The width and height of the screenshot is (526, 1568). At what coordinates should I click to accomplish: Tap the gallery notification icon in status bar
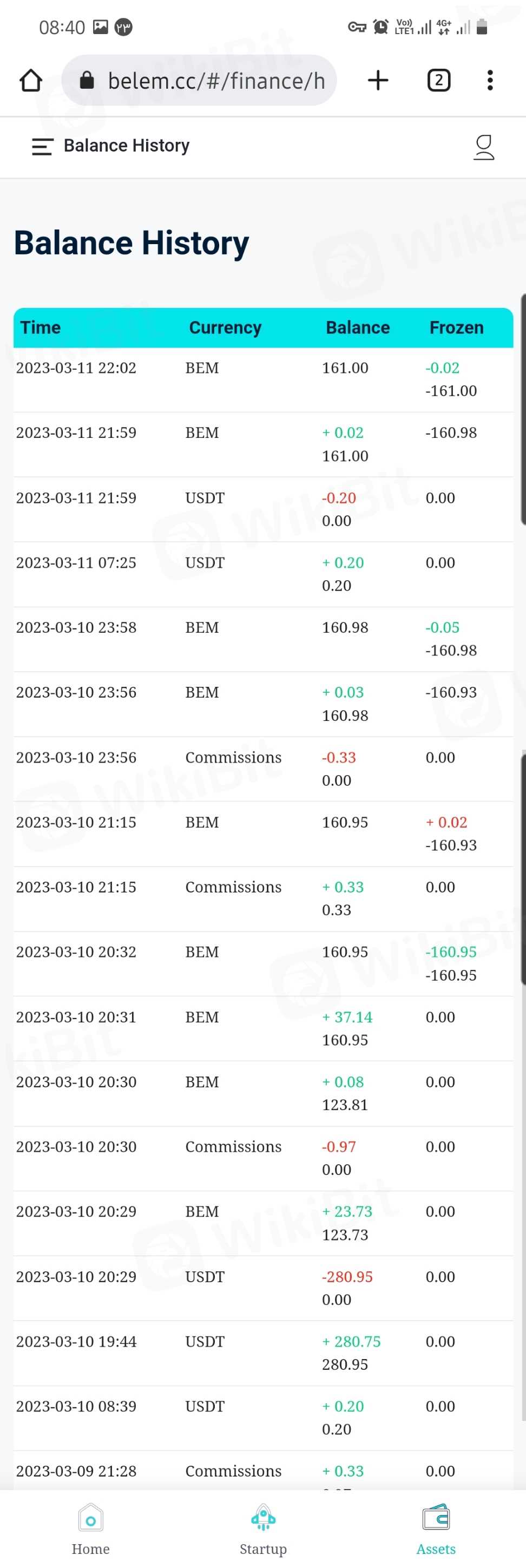click(101, 27)
